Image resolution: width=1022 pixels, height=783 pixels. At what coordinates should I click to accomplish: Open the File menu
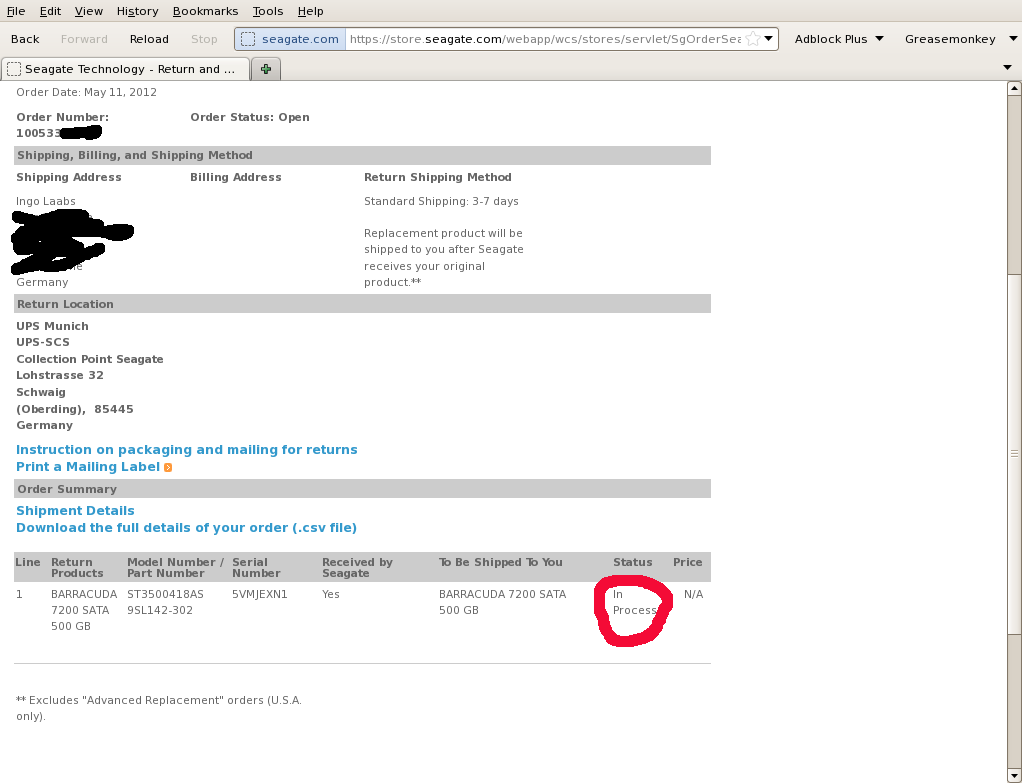pos(16,11)
